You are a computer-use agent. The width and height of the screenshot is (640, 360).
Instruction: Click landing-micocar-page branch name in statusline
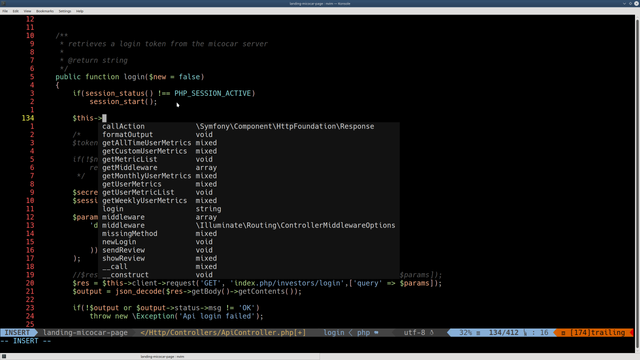(85, 333)
